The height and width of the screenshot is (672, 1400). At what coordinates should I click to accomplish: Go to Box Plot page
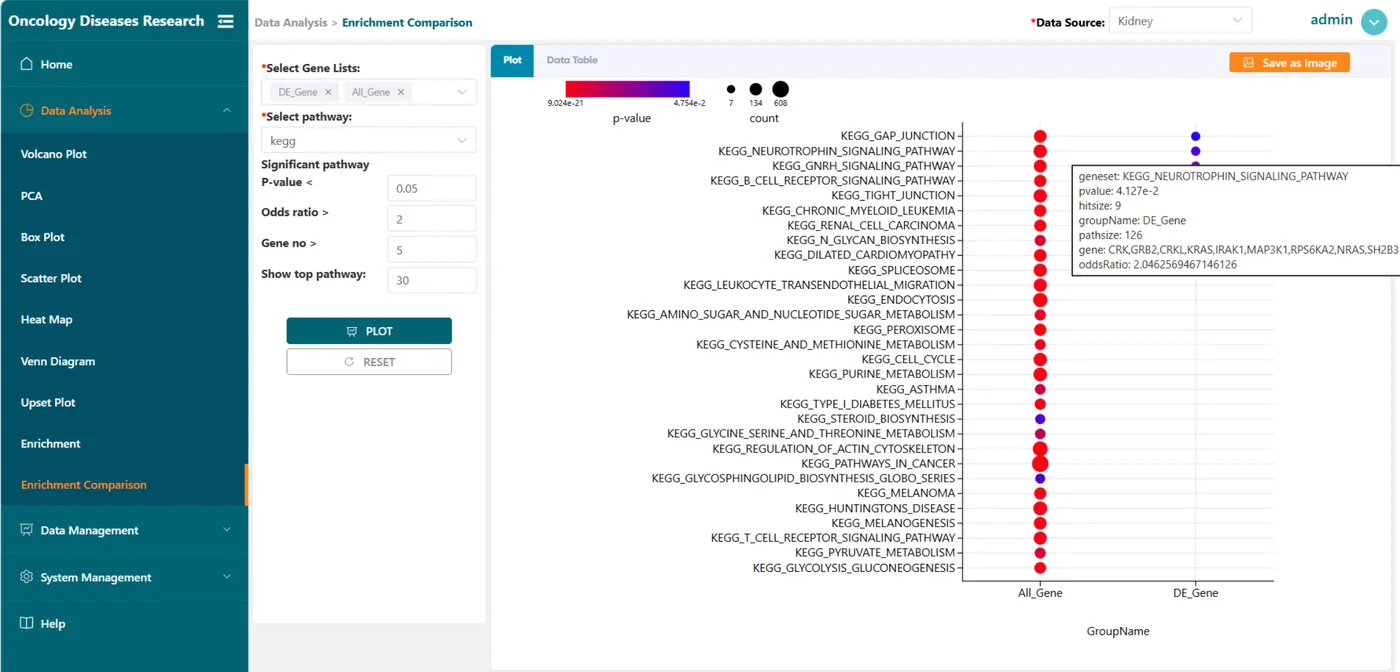tap(43, 237)
